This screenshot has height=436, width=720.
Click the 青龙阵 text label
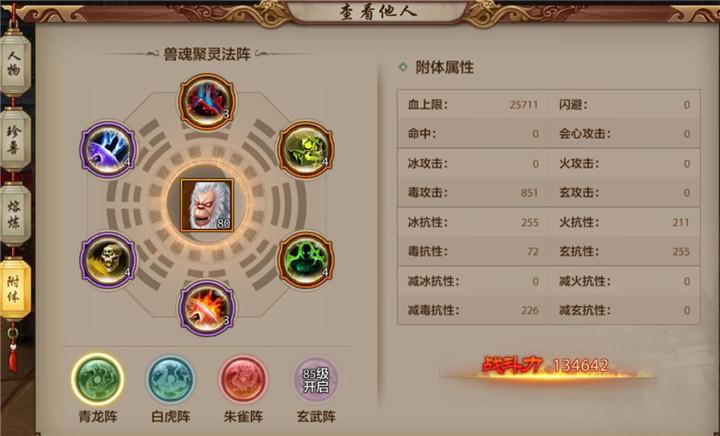(x=98, y=416)
